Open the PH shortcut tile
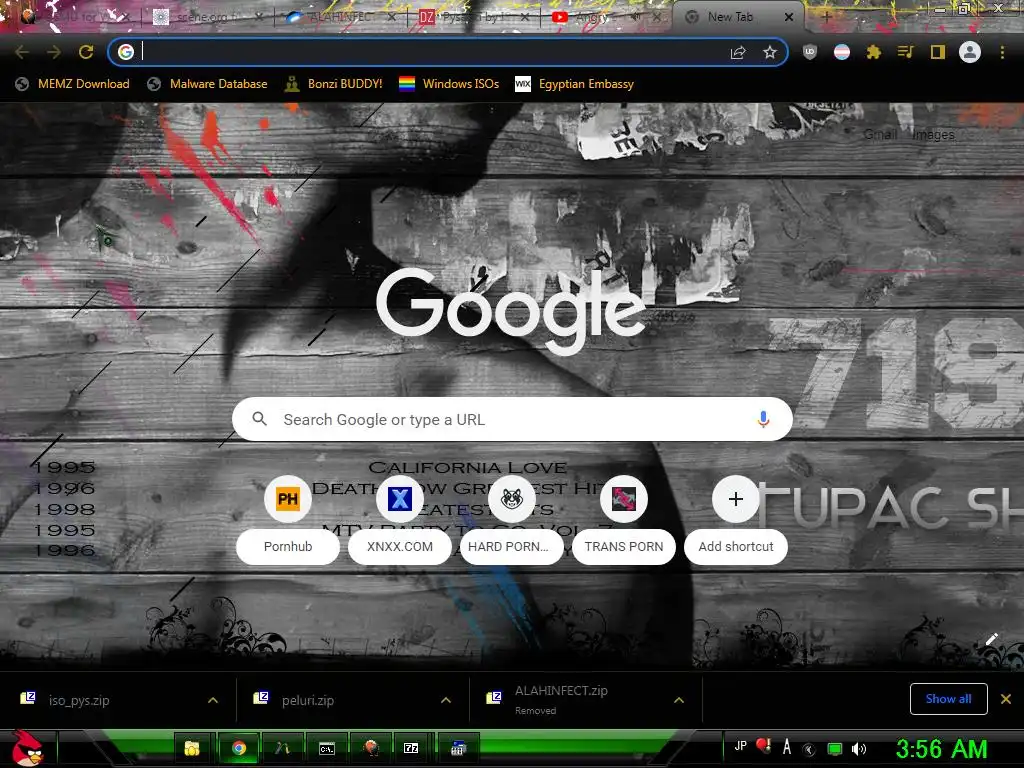The height and width of the screenshot is (768, 1024). [288, 520]
